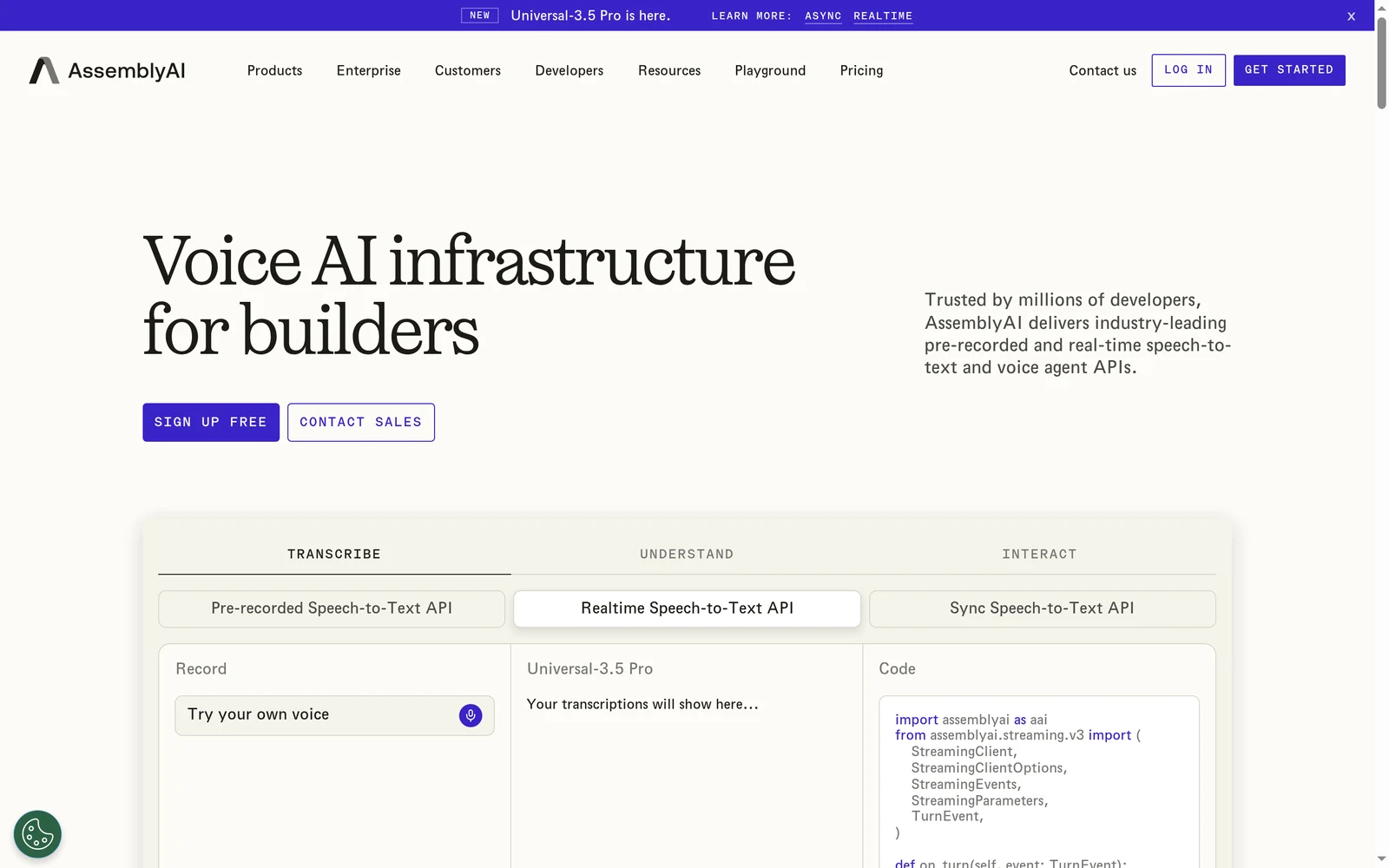Click the AssemblyAI logo

107,70
